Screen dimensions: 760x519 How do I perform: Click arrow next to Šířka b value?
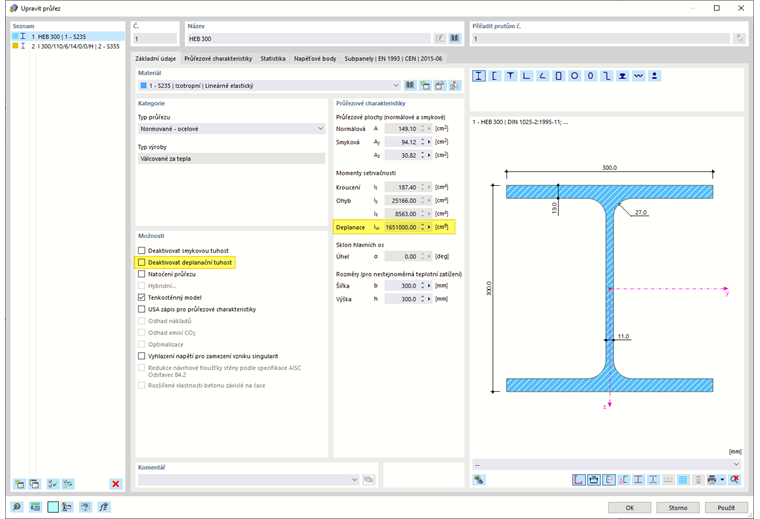[x=429, y=285]
